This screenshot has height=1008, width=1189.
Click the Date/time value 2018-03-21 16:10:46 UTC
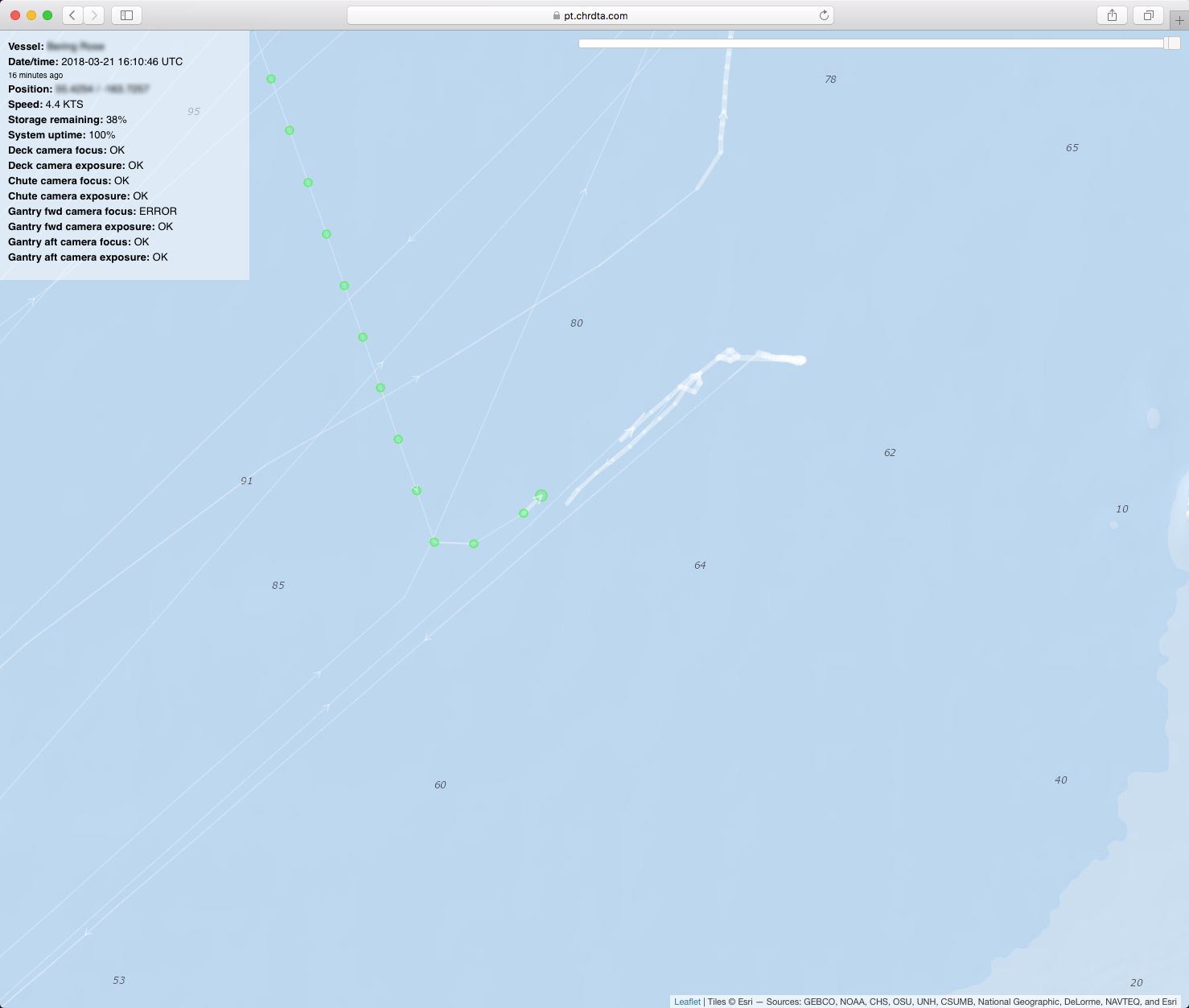coord(121,62)
